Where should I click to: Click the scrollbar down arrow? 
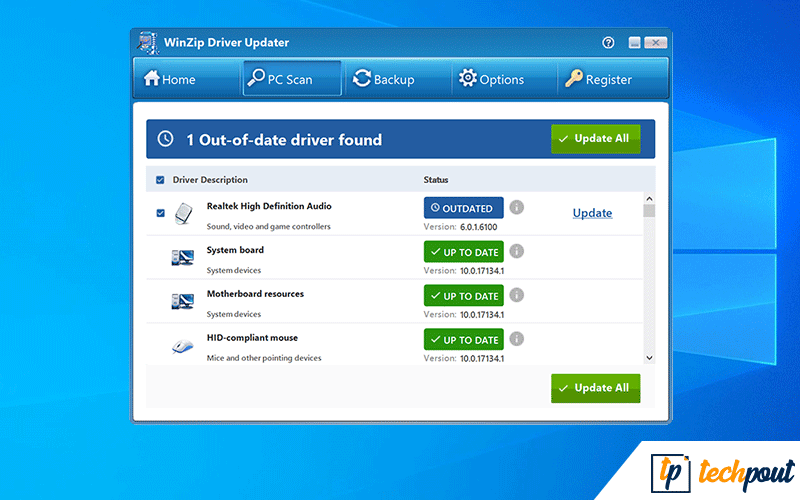(x=649, y=358)
